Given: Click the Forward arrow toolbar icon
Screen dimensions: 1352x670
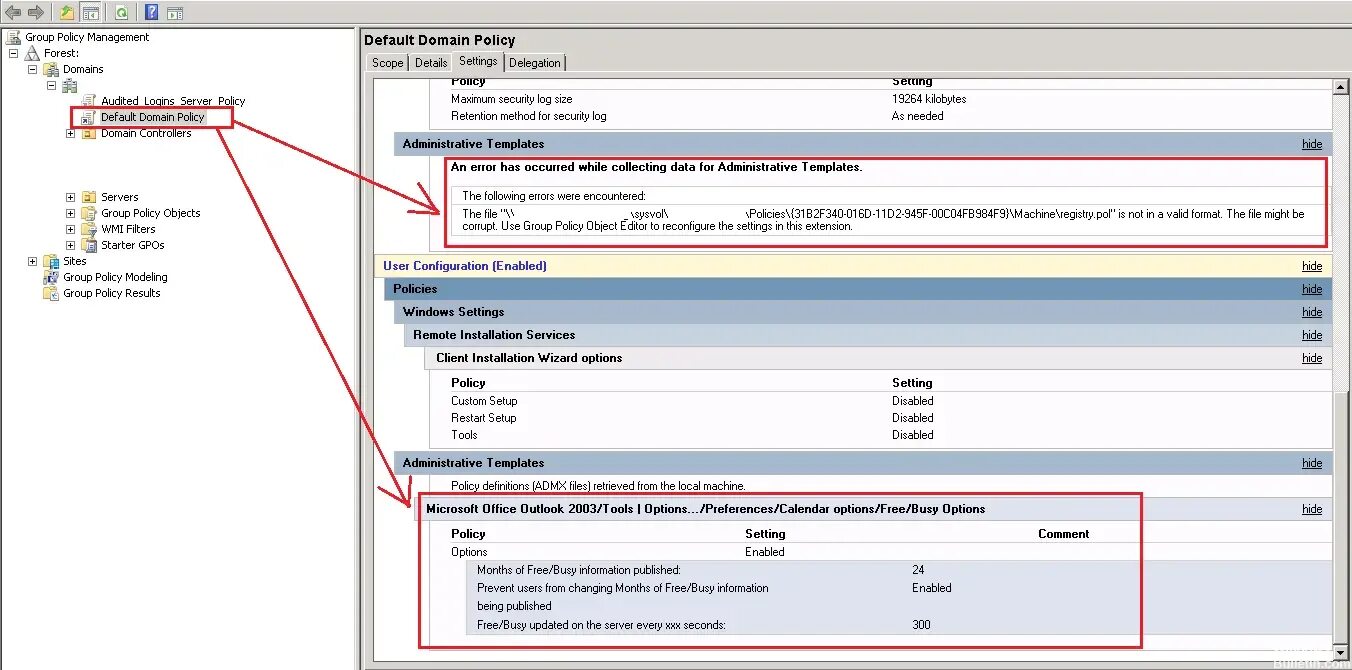Looking at the screenshot, I should (36, 12).
